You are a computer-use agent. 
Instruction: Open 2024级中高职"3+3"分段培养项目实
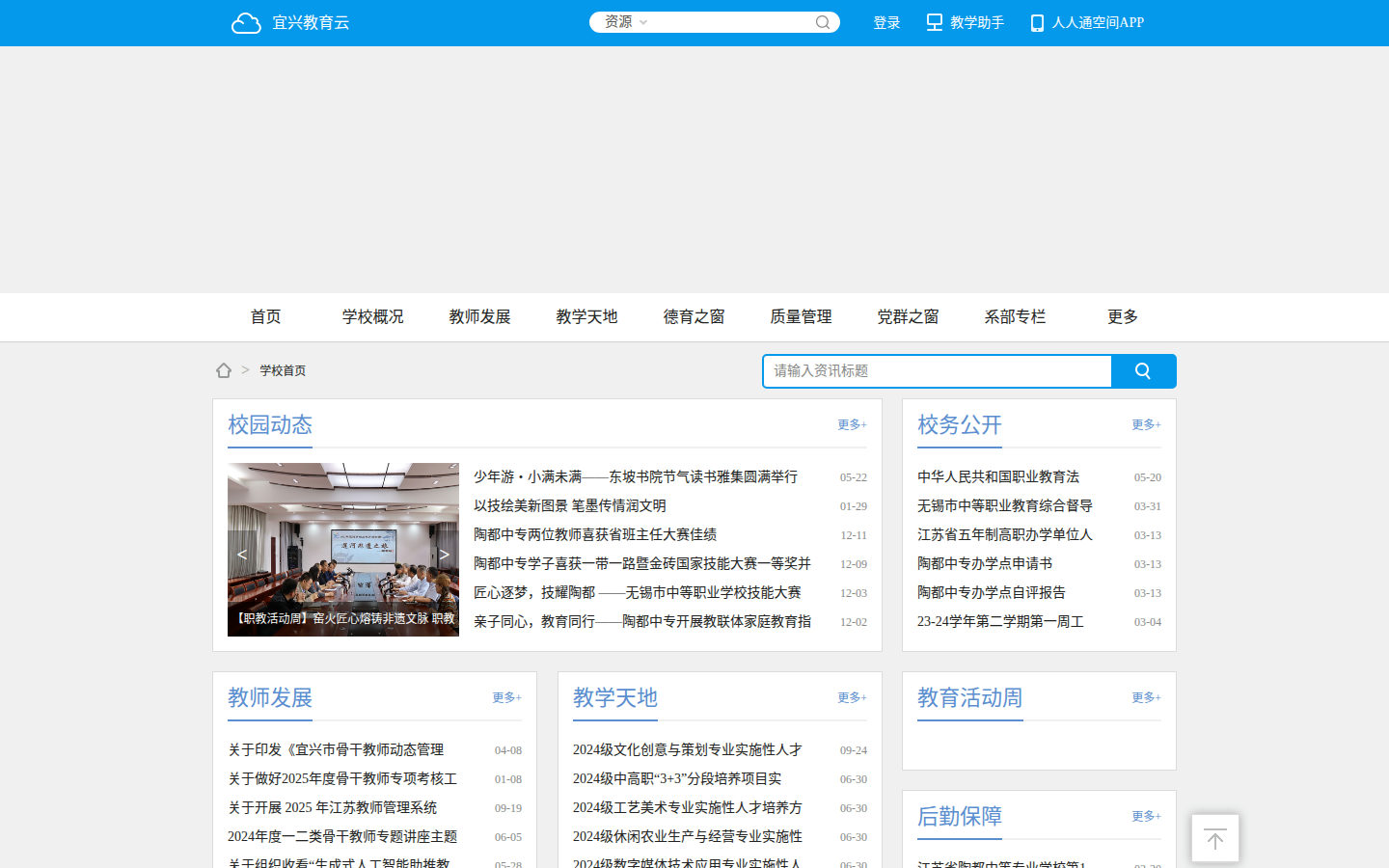coord(677,779)
